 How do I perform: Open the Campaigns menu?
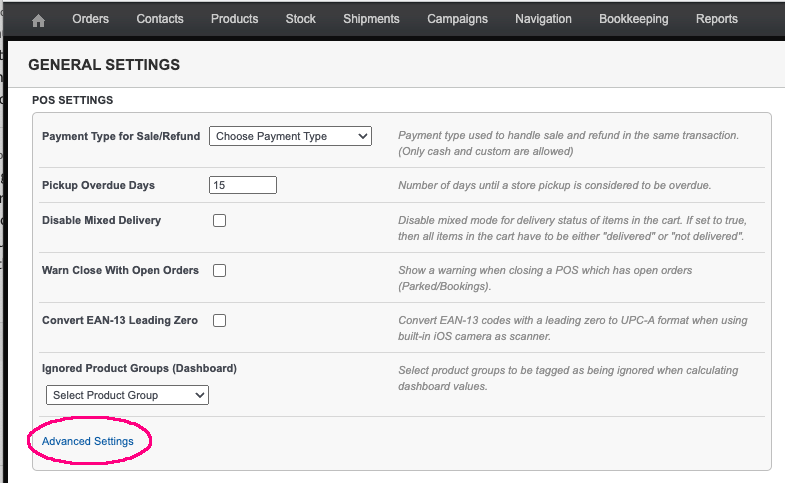457,19
